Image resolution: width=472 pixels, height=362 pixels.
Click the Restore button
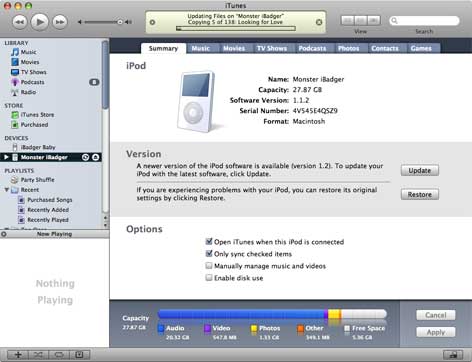tap(420, 194)
